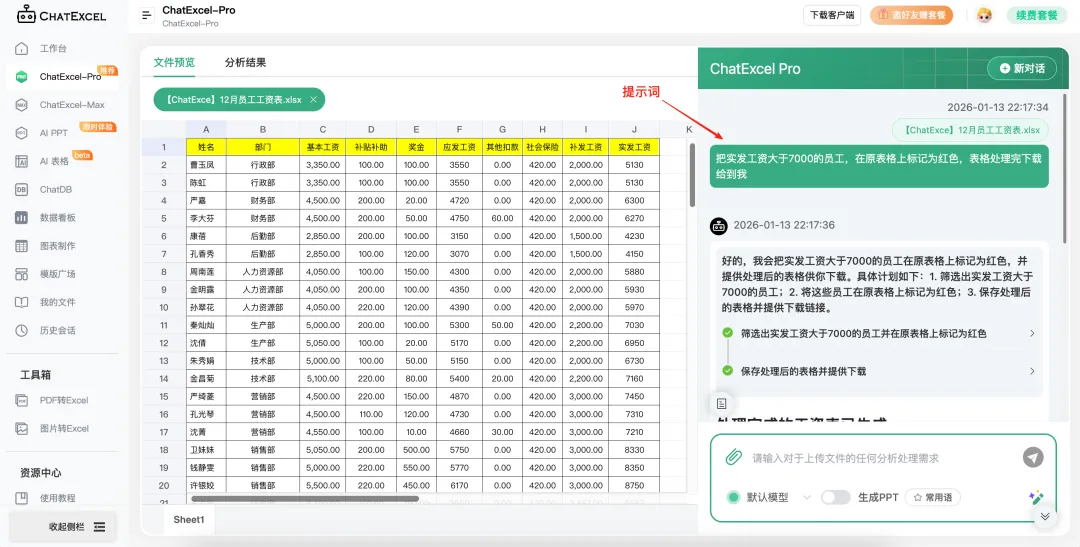Click the chat panel vertical scrollbar
The width and height of the screenshot is (1080, 547).
[1066, 169]
